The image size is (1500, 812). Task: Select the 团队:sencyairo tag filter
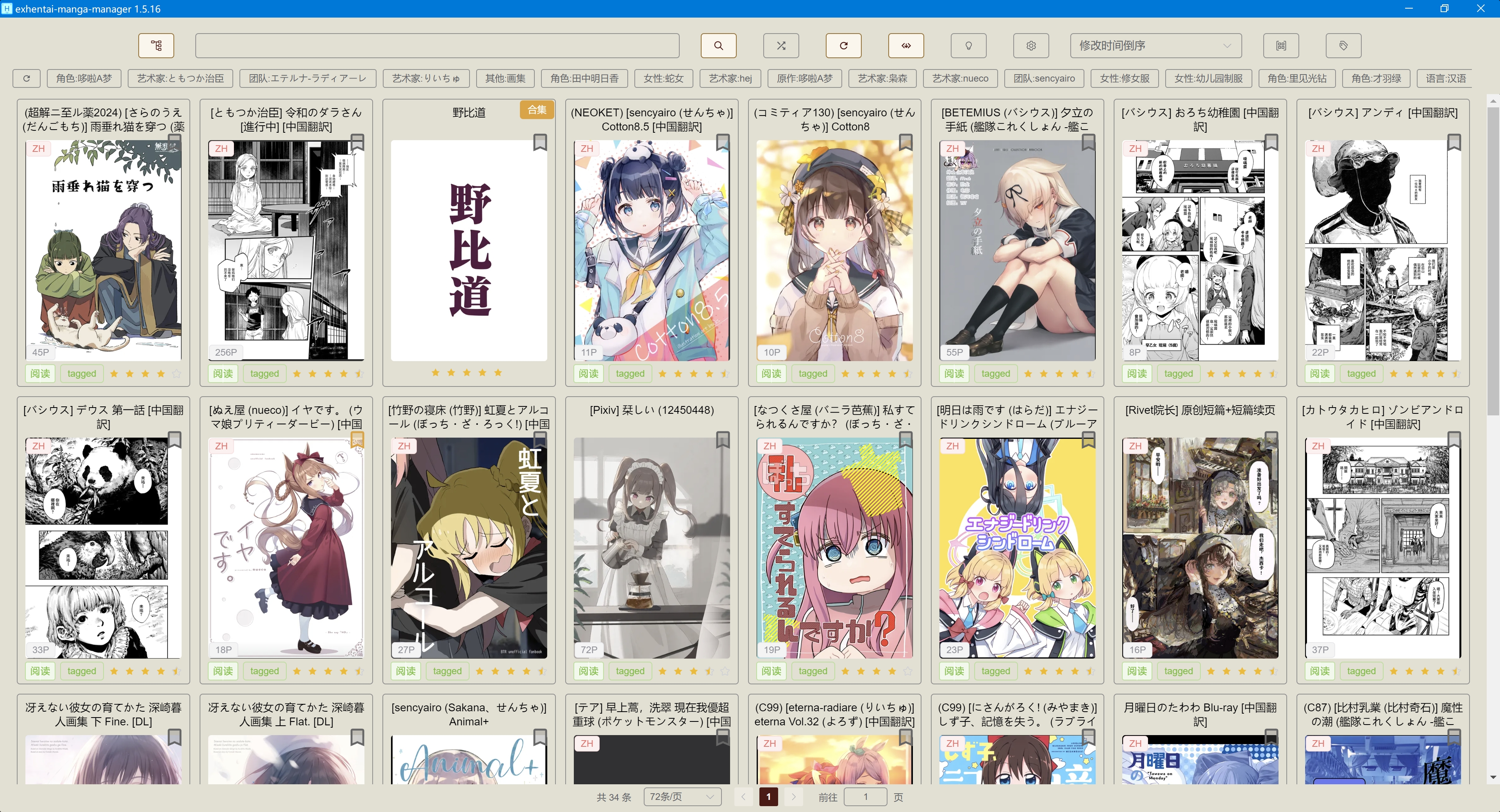pyautogui.click(x=1044, y=78)
